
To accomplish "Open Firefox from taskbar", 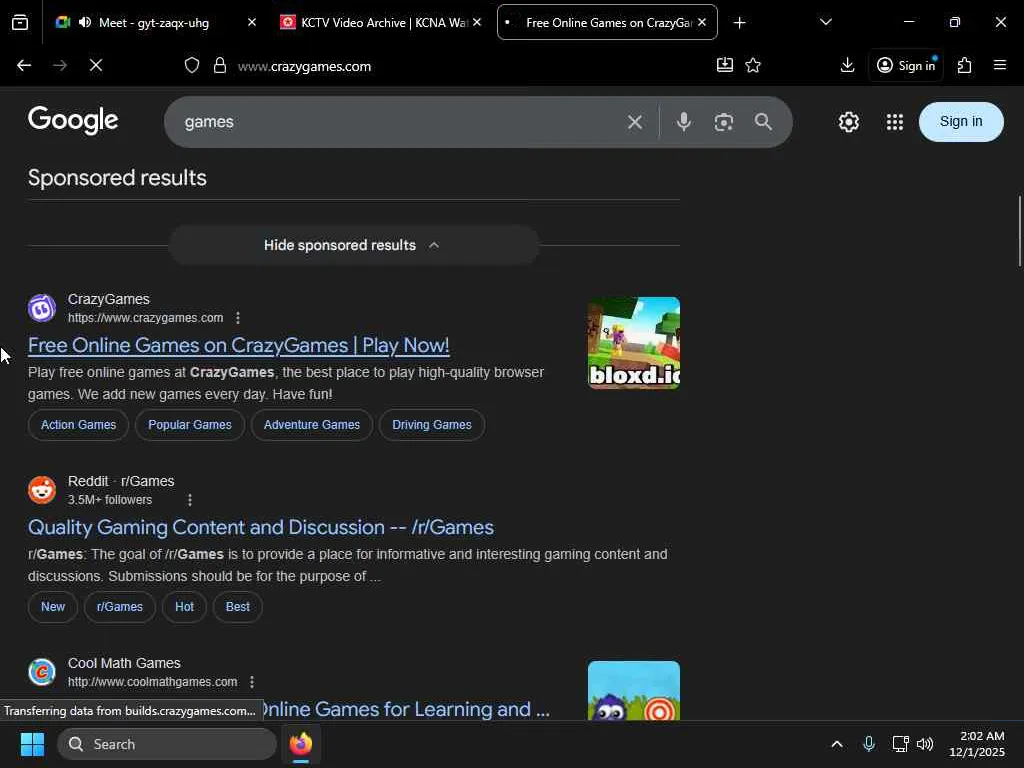I will tap(300, 744).
